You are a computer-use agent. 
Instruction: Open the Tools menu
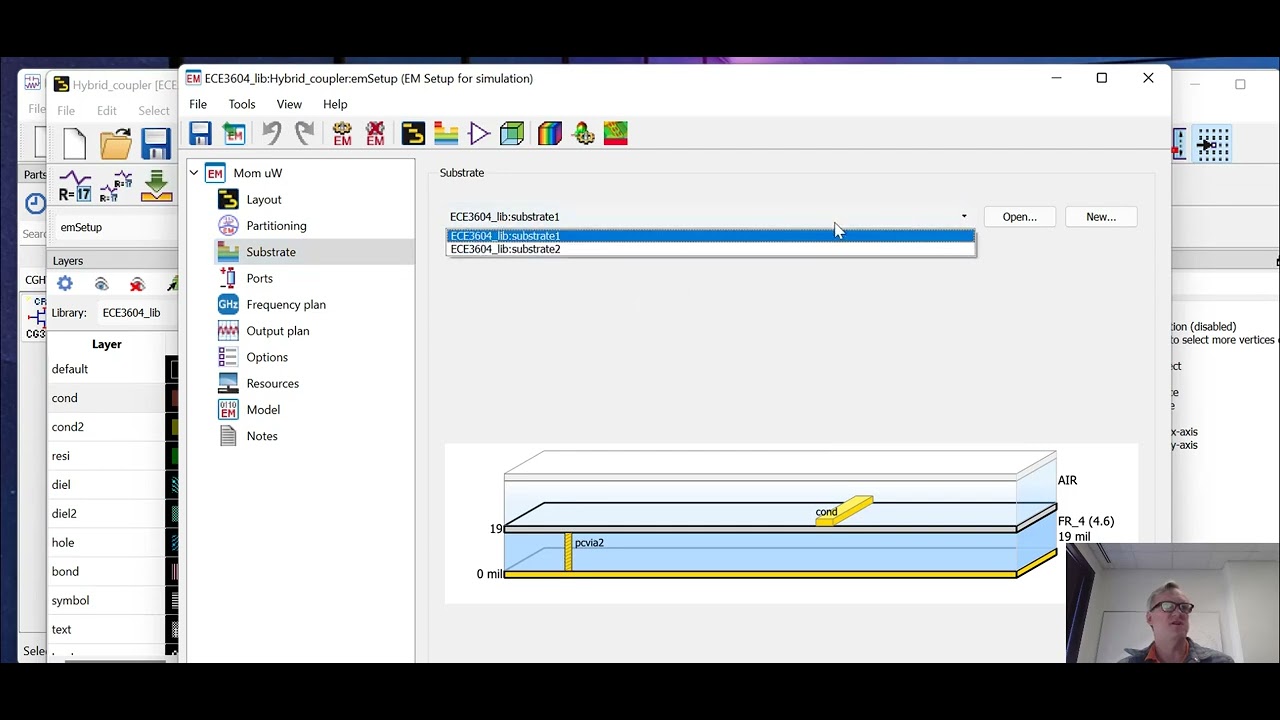[242, 104]
